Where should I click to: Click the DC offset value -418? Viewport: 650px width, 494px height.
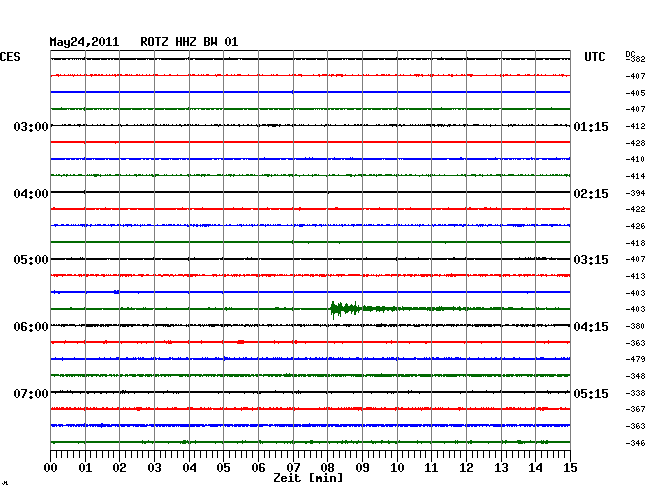pyautogui.click(x=635, y=243)
